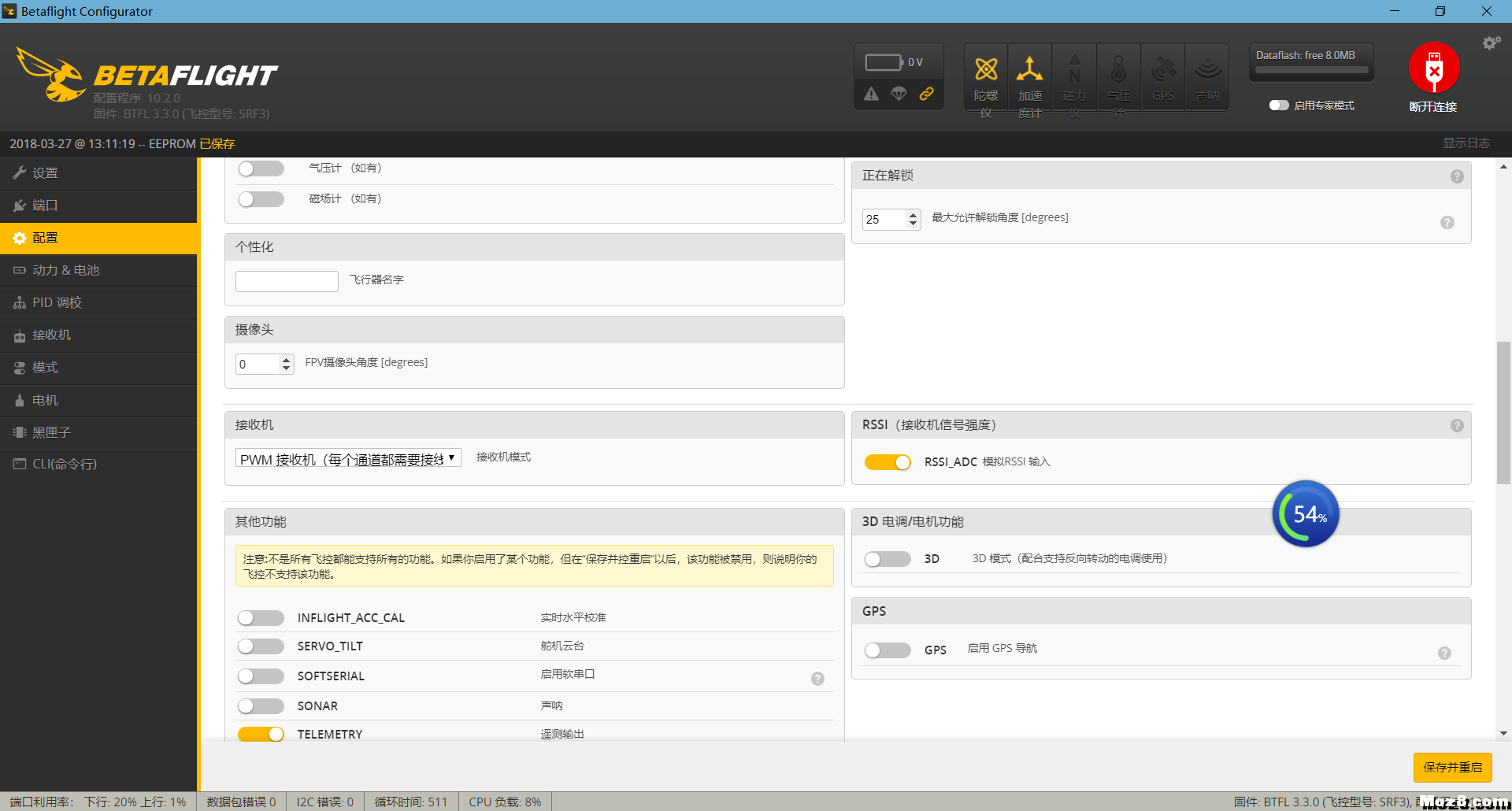Click the I2C 错误: 0 status entry
Image resolution: width=1512 pixels, height=811 pixels.
pos(324,802)
